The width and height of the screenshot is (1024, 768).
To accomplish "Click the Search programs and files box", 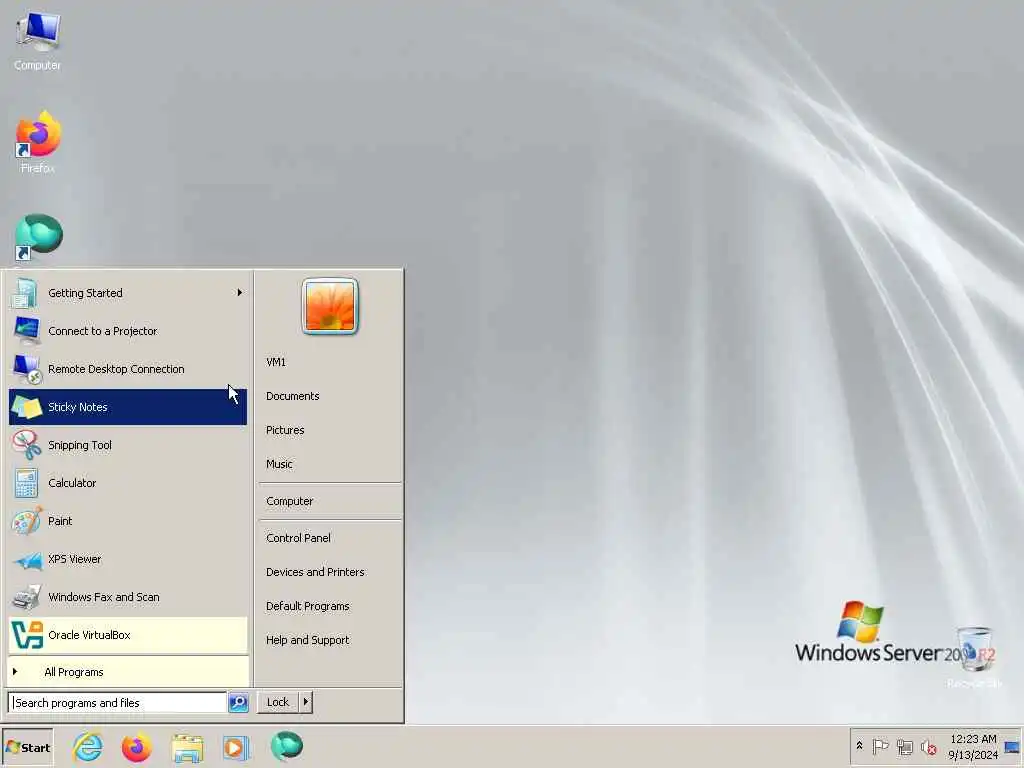I will pyautogui.click(x=118, y=703).
